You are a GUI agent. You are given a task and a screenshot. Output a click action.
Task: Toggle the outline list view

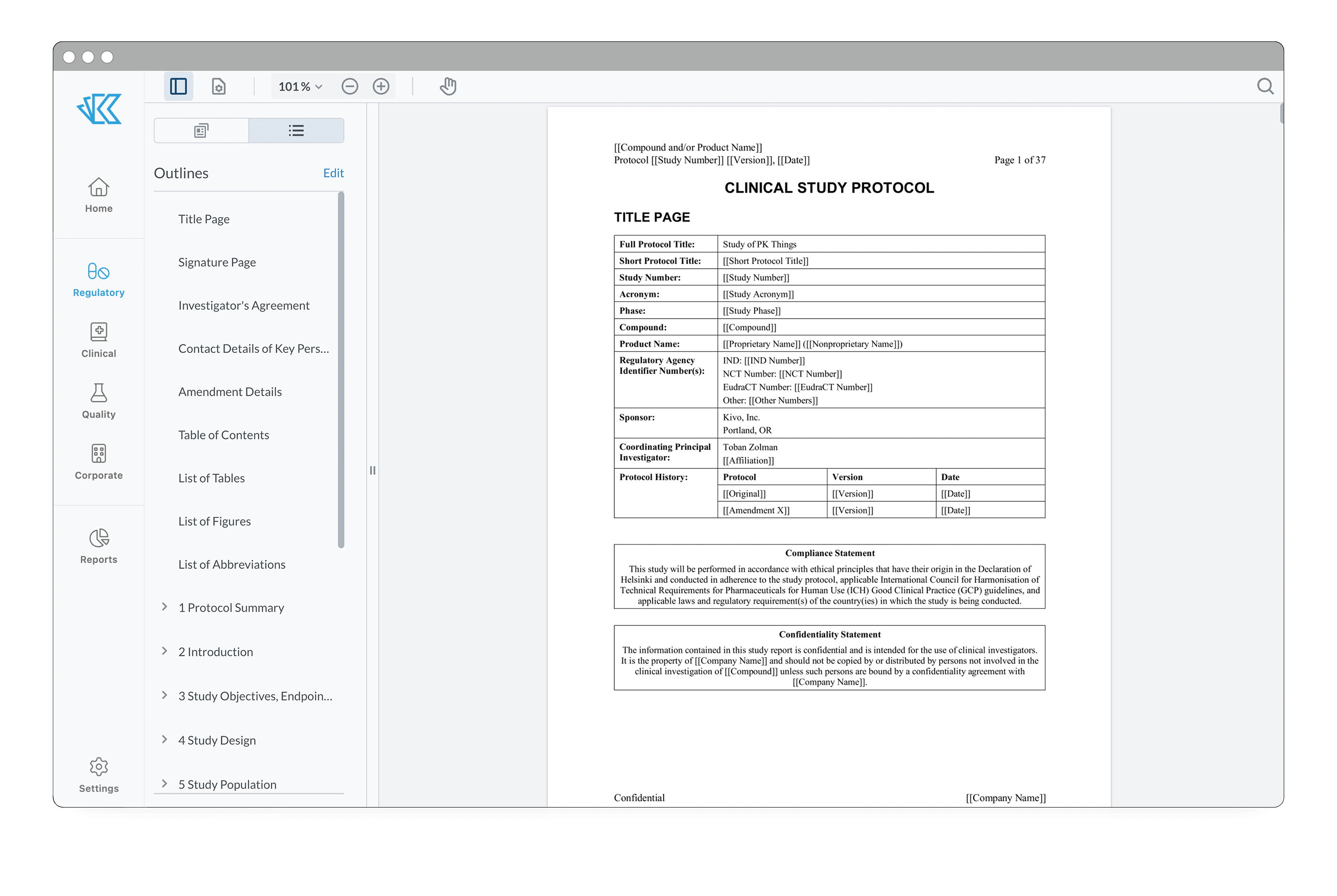pyautogui.click(x=296, y=130)
